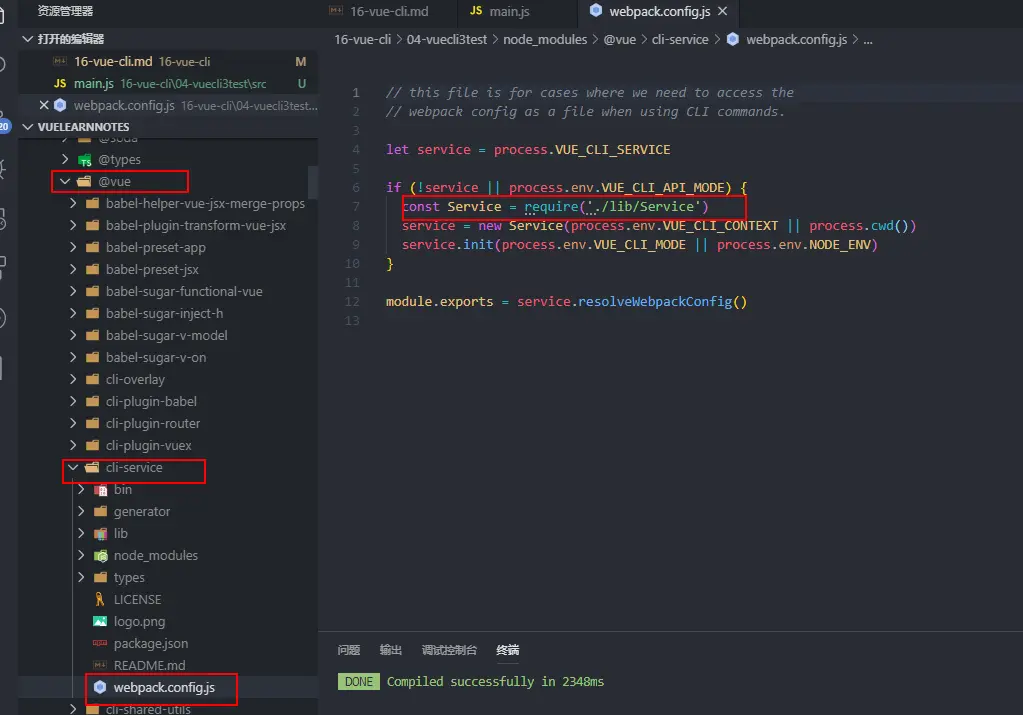Collapse the @vue folder chevron
Screen dimensions: 1023x715
tap(65, 181)
